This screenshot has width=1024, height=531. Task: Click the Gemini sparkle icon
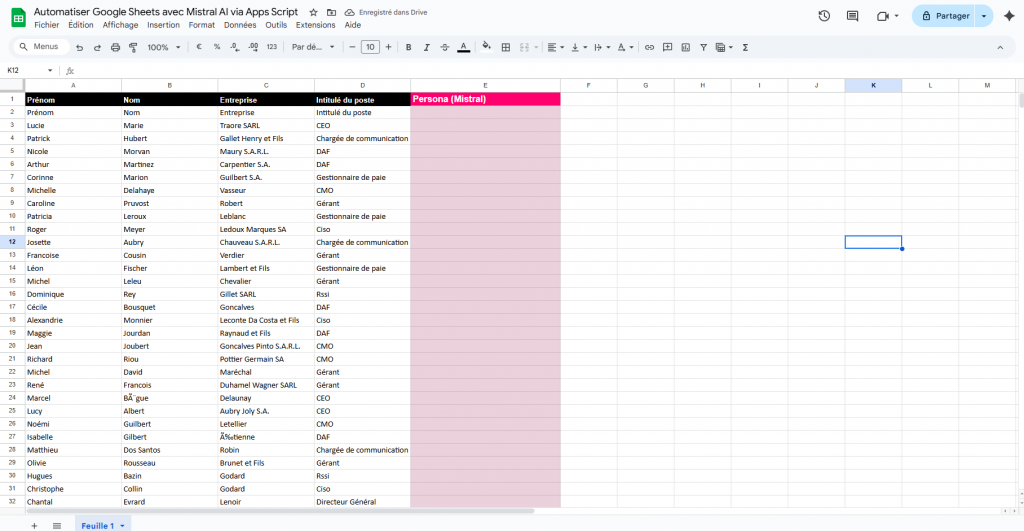pos(1008,16)
